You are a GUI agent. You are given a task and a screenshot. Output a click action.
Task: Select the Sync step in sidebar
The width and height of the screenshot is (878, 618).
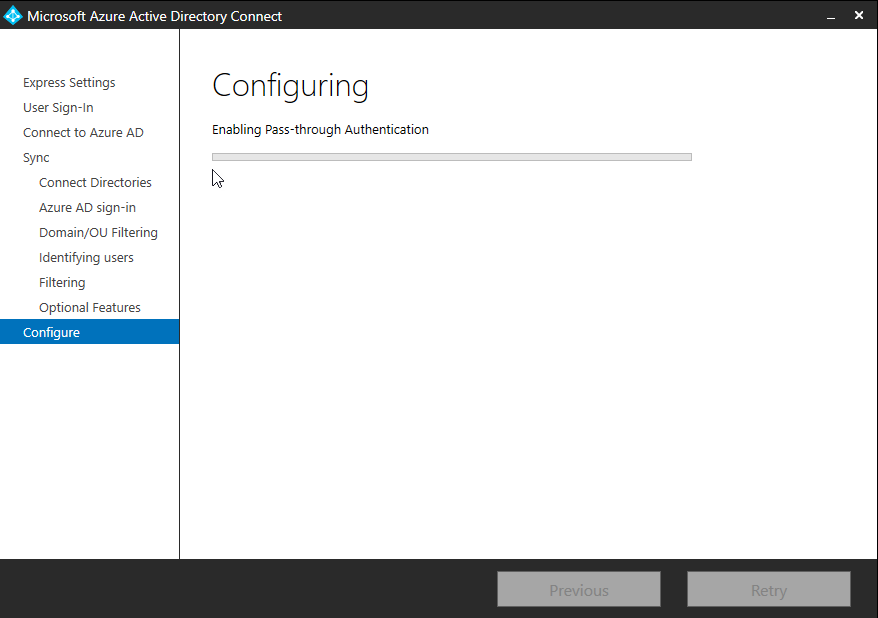36,158
